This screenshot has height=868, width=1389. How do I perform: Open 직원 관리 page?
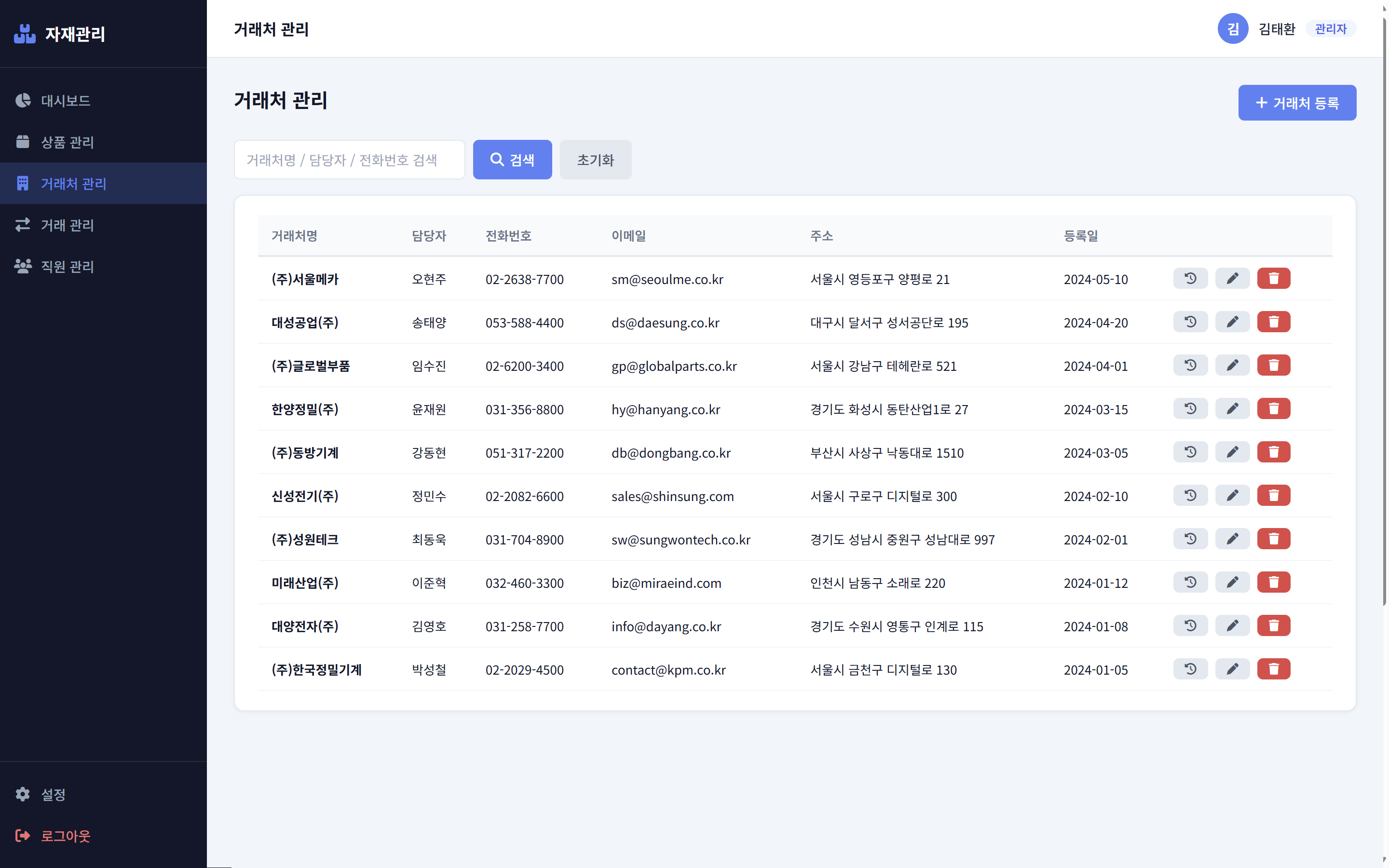tap(103, 266)
